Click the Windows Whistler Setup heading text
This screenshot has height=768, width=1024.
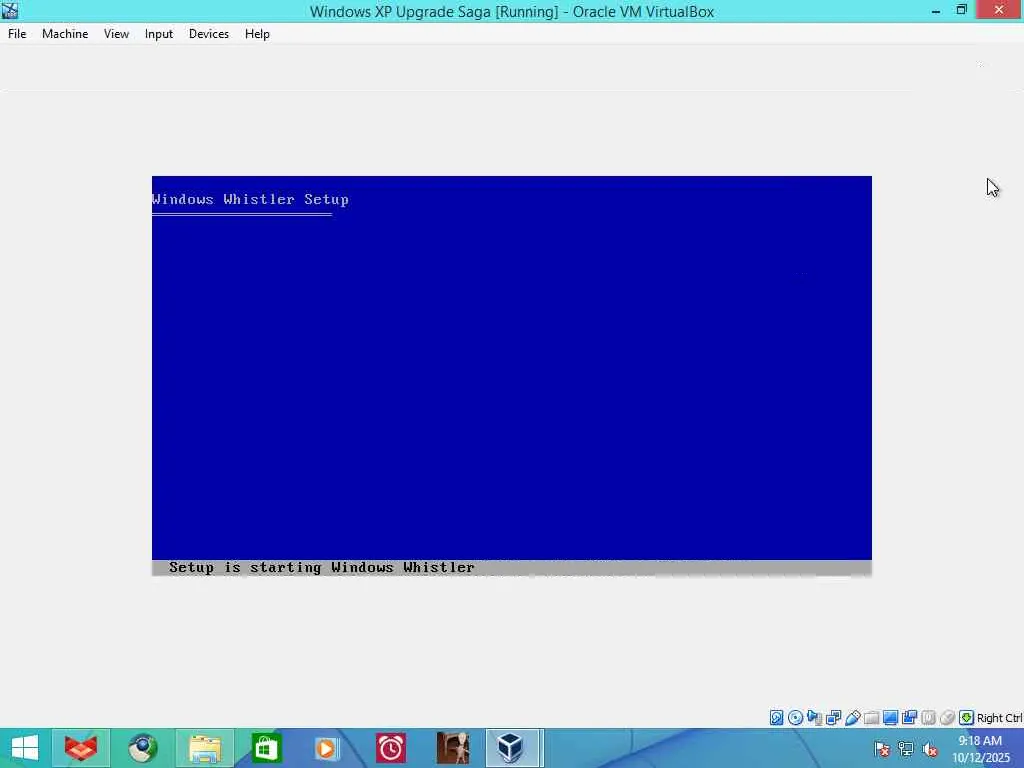pos(250,199)
